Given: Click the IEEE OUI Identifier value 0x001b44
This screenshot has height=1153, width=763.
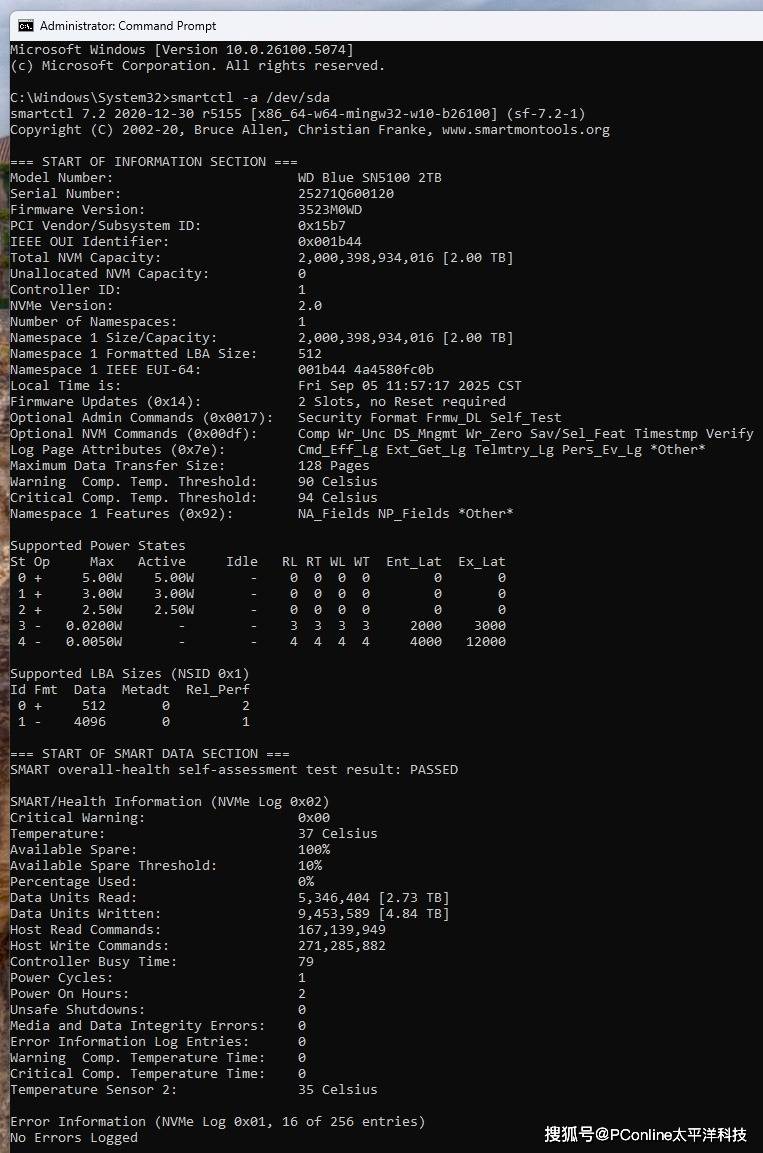Looking at the screenshot, I should [330, 241].
